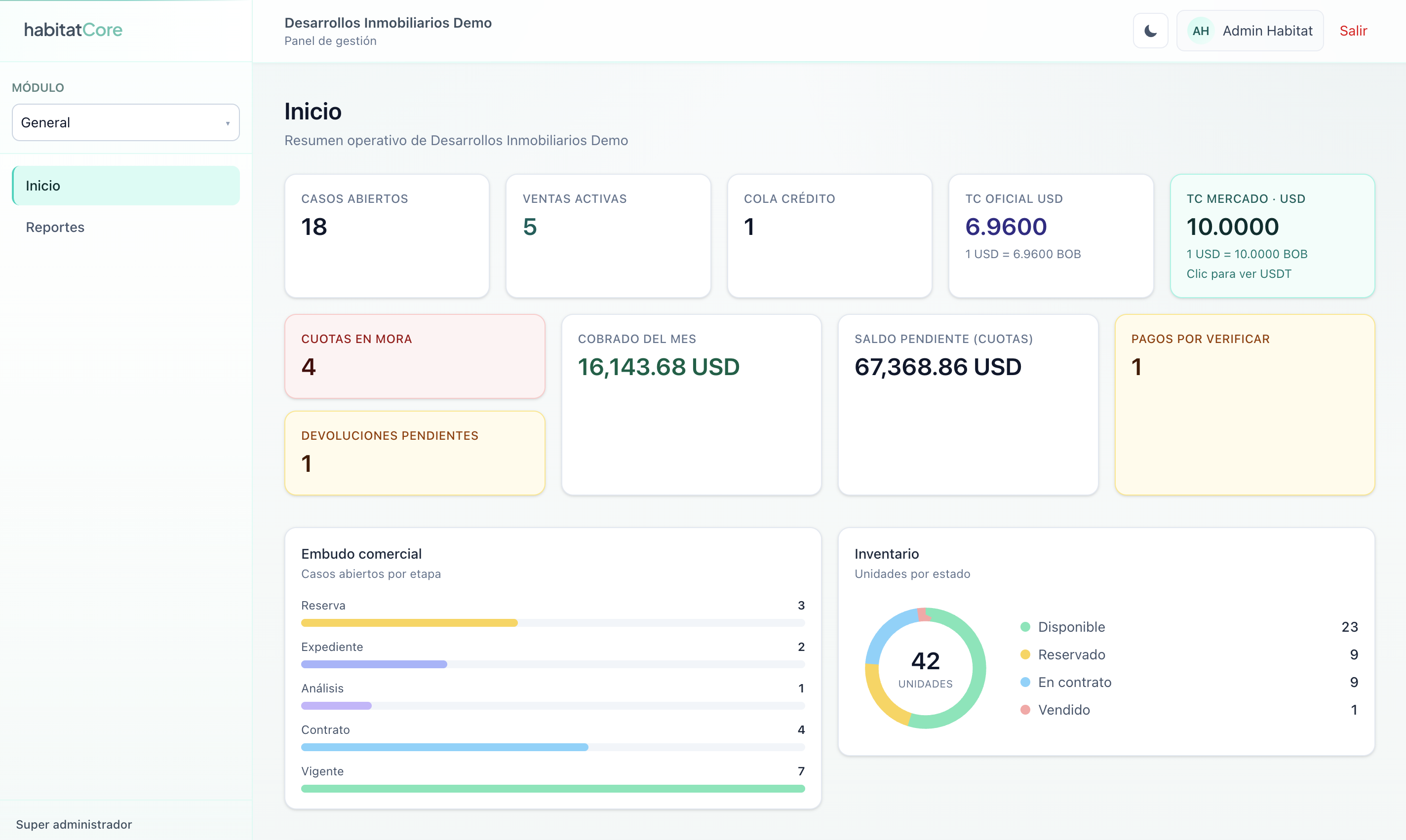Open Reportes in the sidebar

[126, 227]
